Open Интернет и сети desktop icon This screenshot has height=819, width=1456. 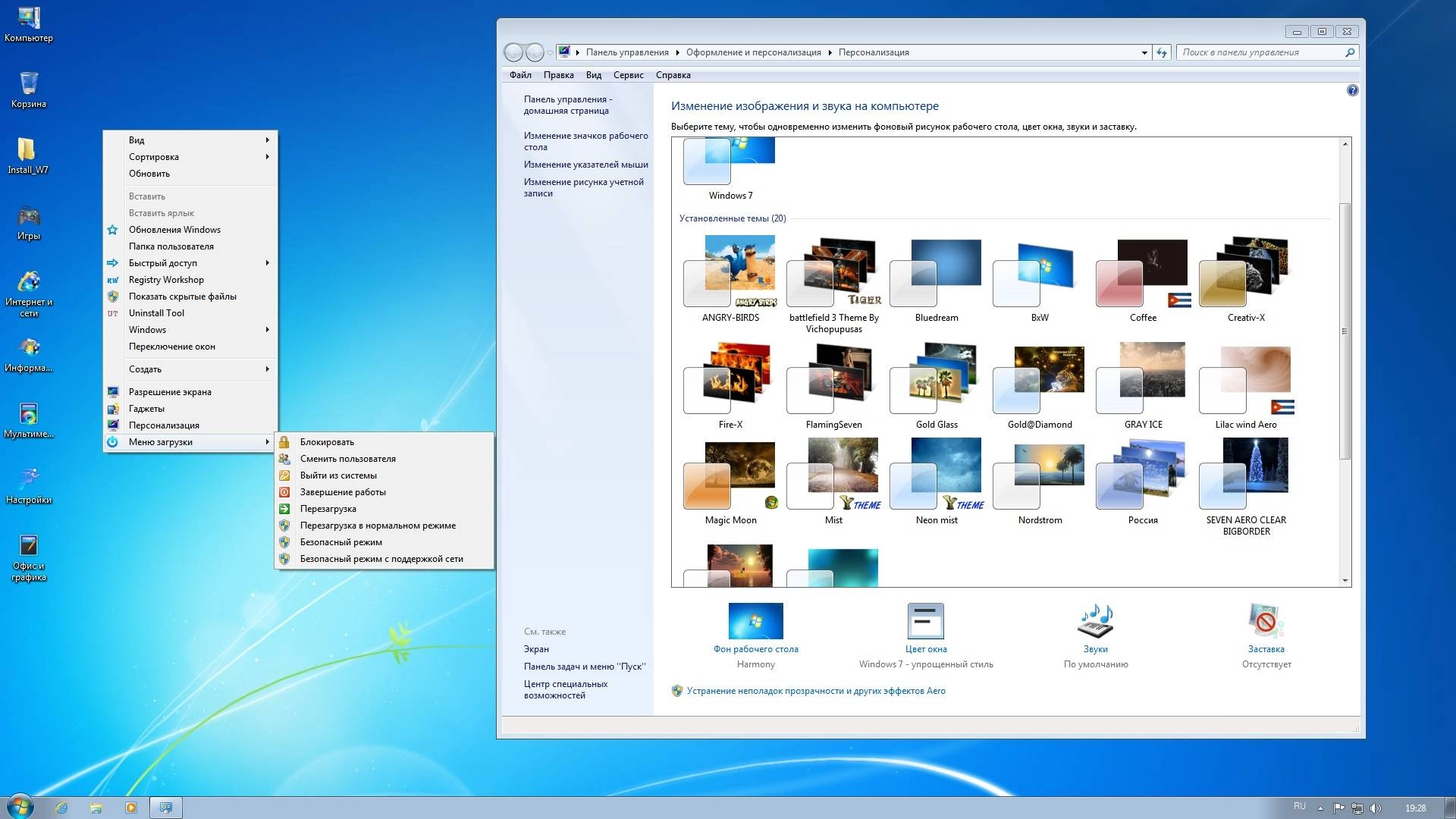coord(29,293)
